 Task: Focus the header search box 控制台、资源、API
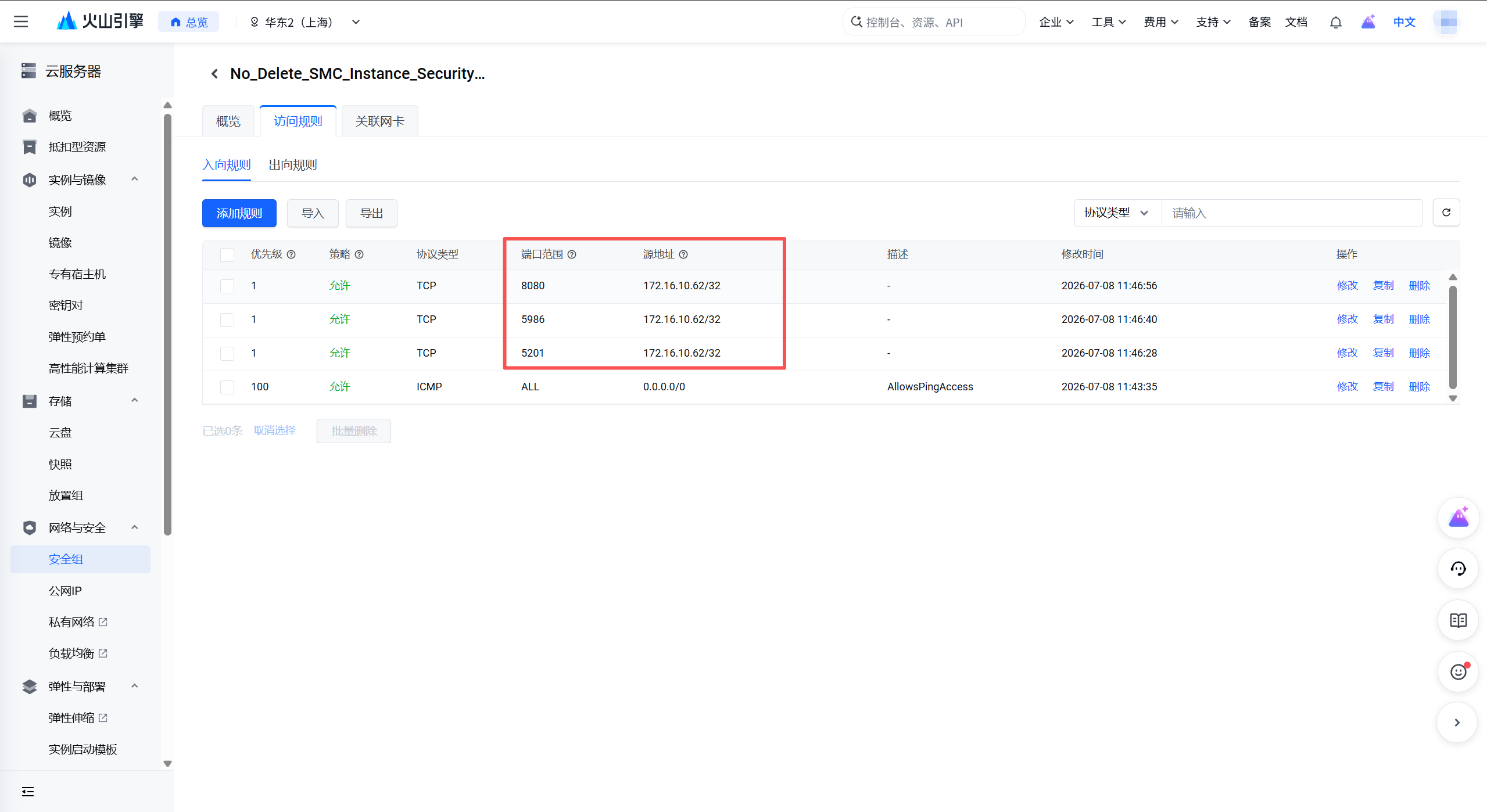(934, 22)
